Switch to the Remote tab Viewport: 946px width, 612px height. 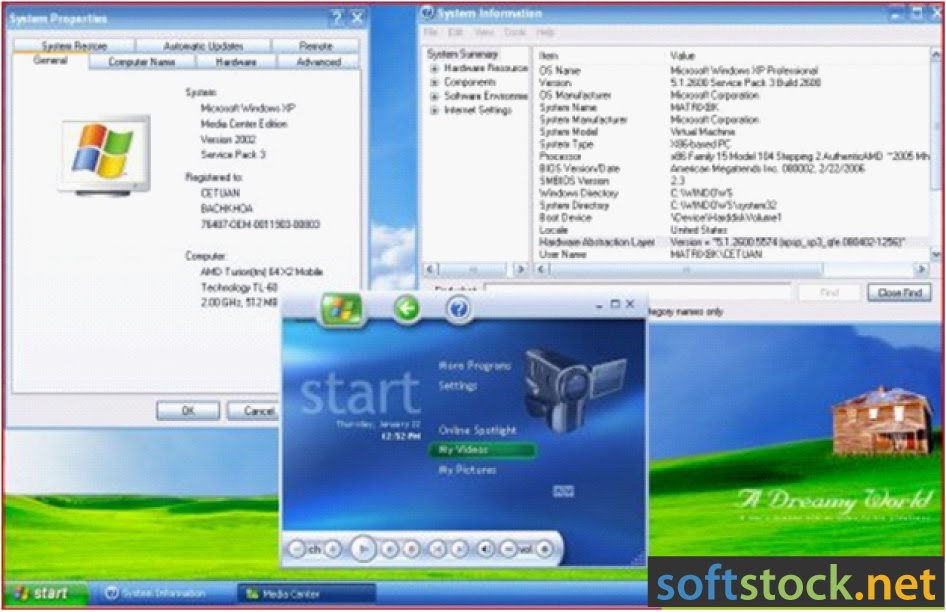click(316, 46)
